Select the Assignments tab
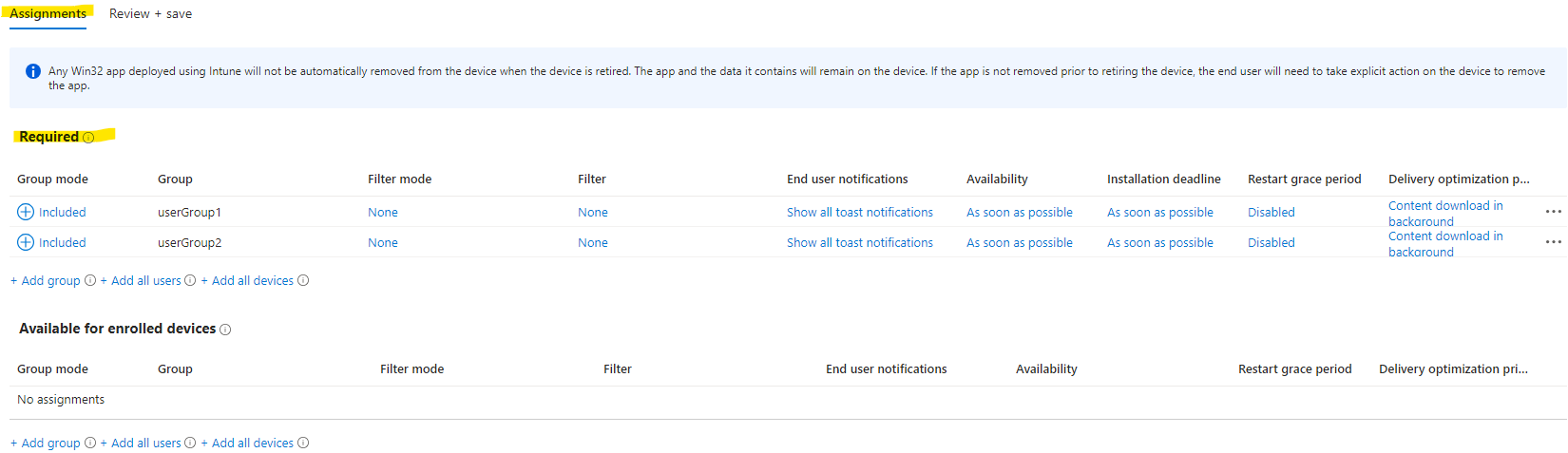 pyautogui.click(x=48, y=14)
